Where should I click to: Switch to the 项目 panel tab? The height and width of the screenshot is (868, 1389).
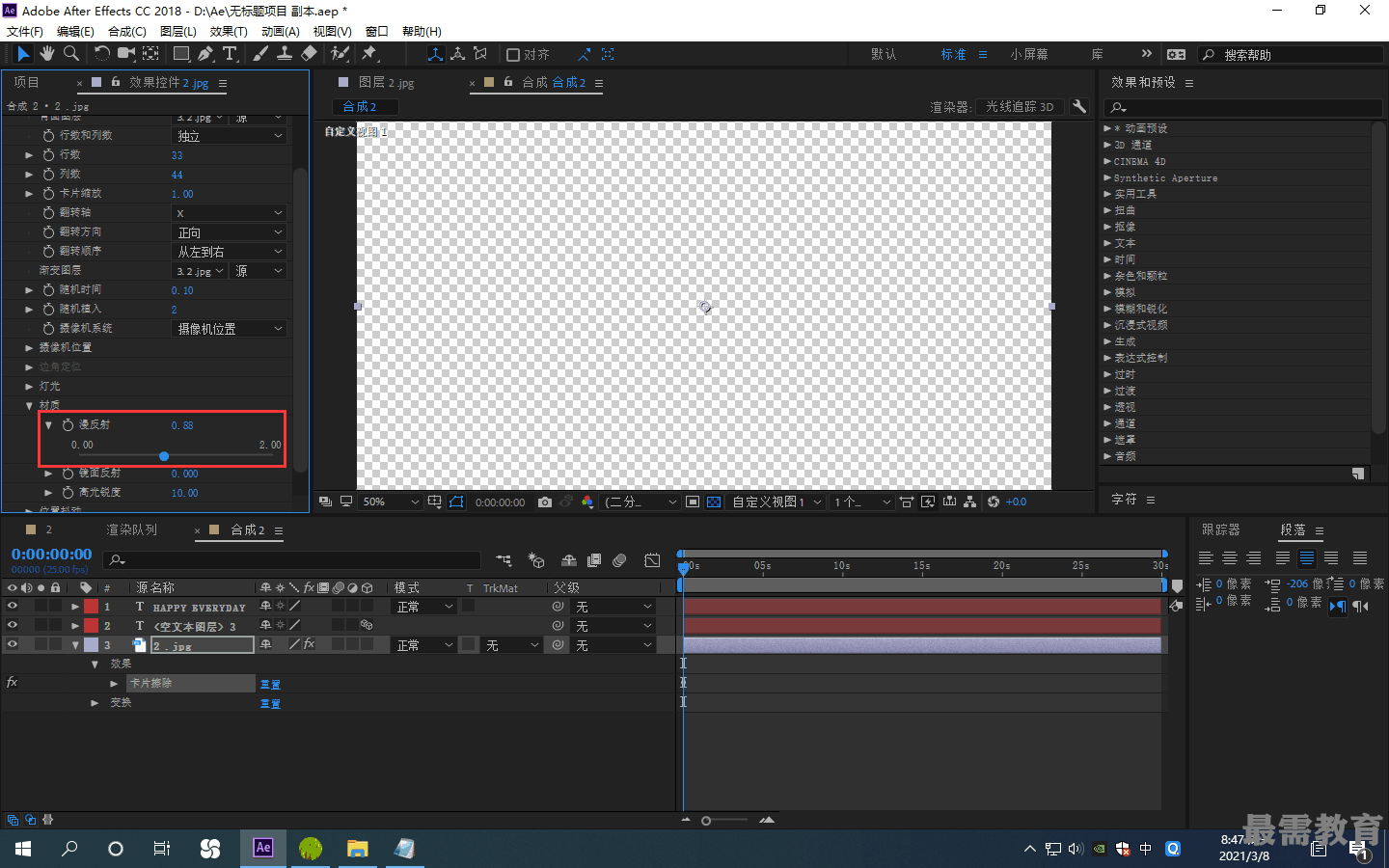click(x=27, y=82)
